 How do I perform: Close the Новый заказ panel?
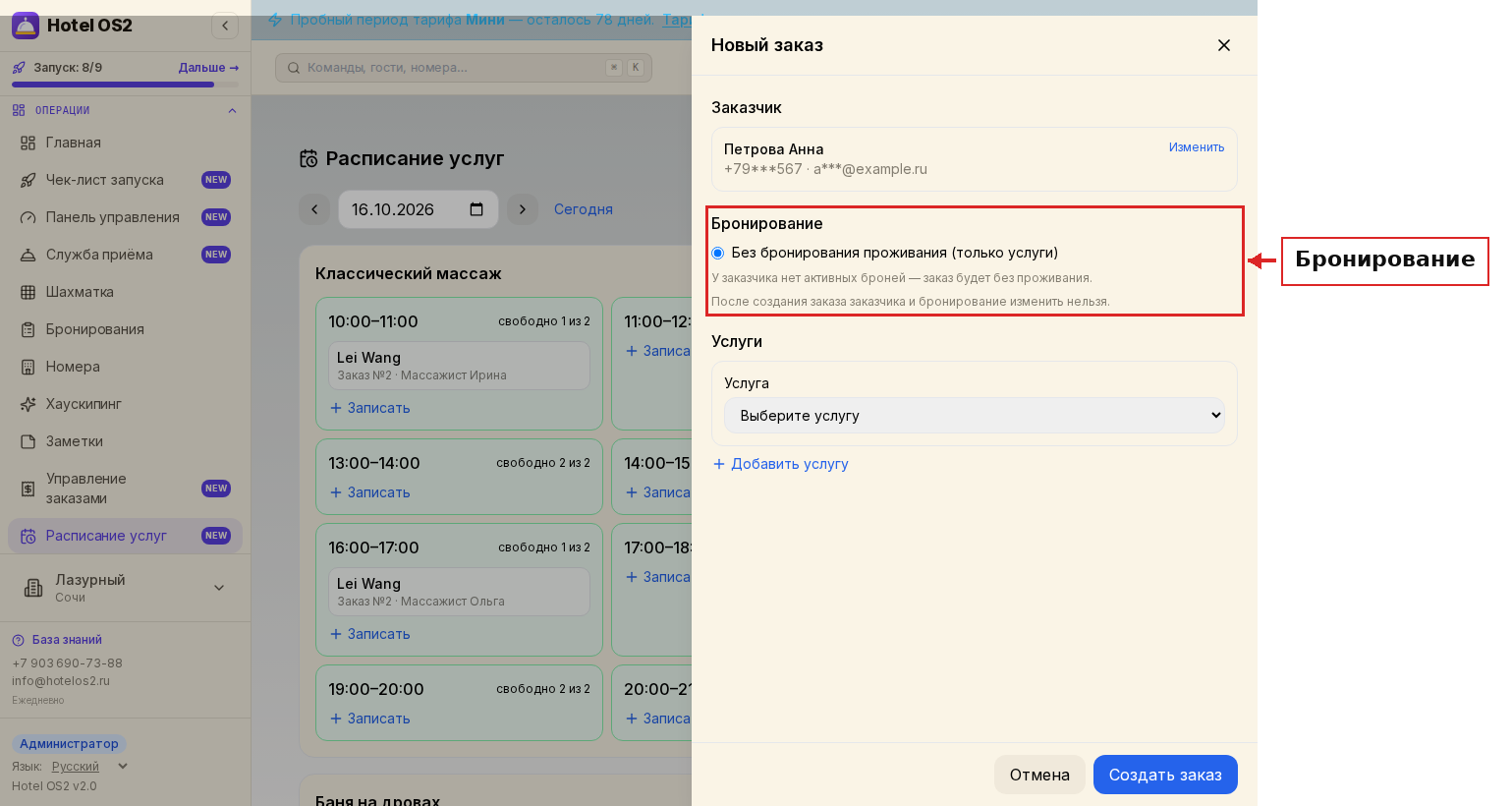(x=1224, y=45)
